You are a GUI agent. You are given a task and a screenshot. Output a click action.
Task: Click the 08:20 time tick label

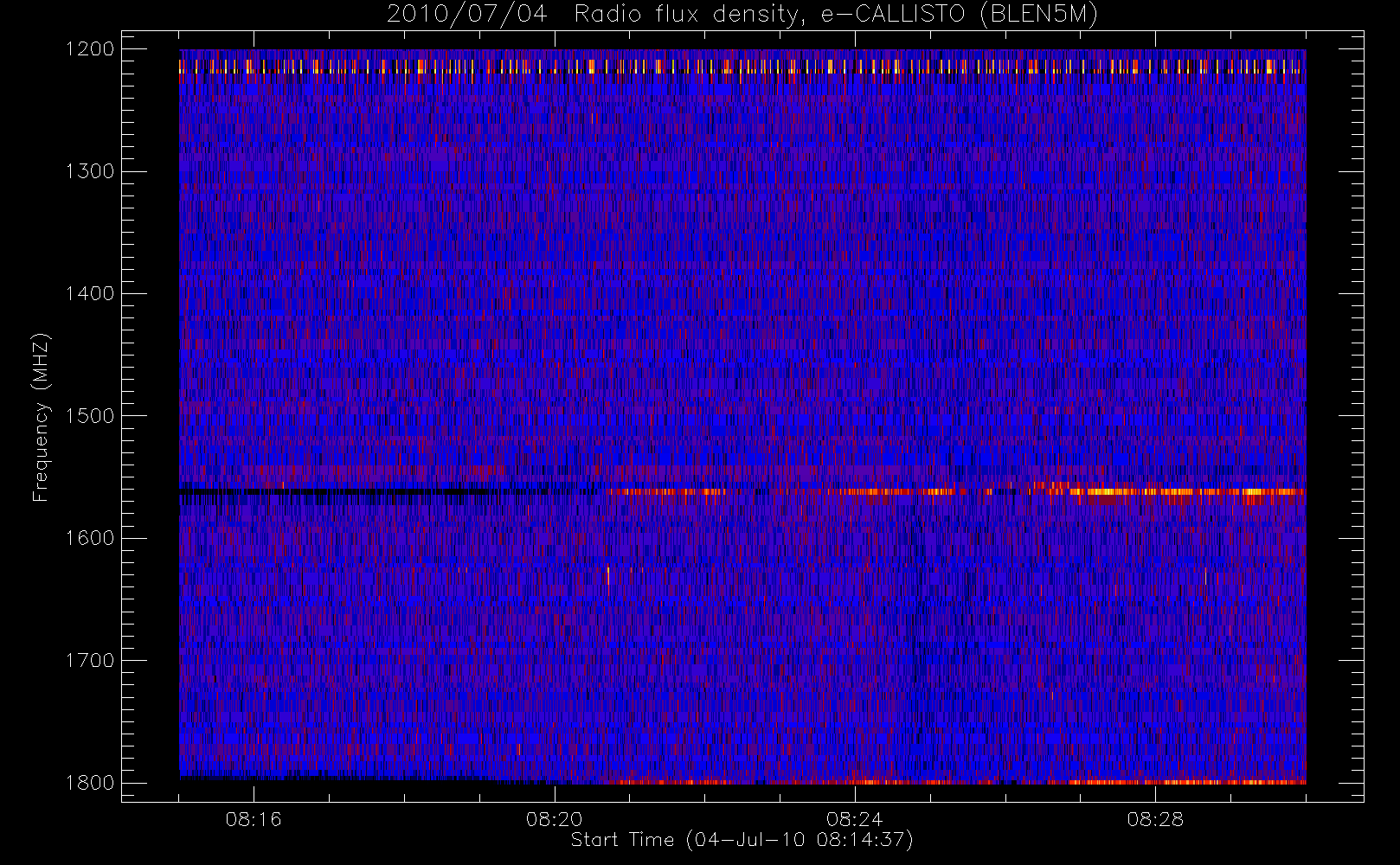[x=555, y=819]
